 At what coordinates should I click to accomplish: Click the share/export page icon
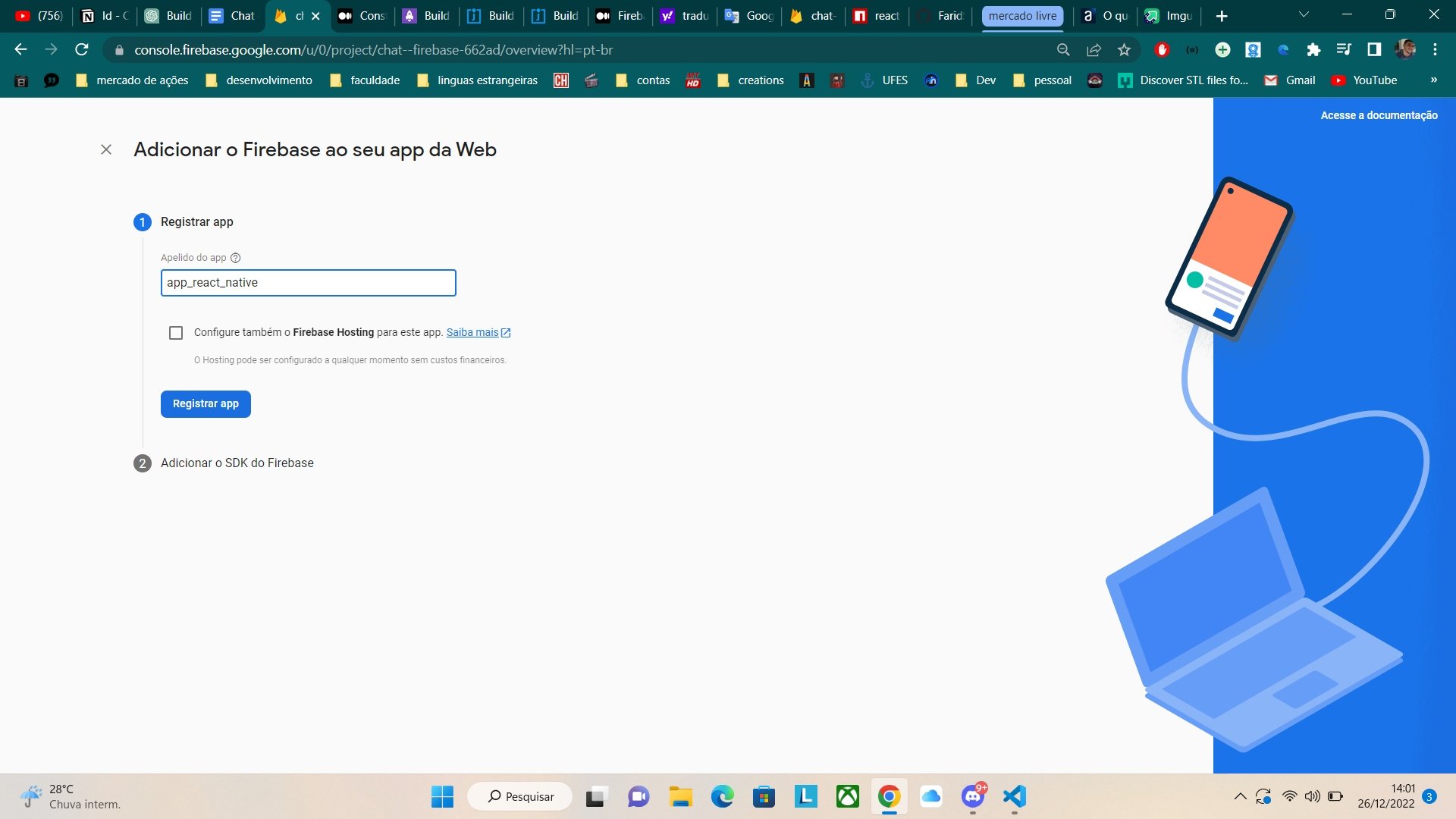pyautogui.click(x=1095, y=50)
